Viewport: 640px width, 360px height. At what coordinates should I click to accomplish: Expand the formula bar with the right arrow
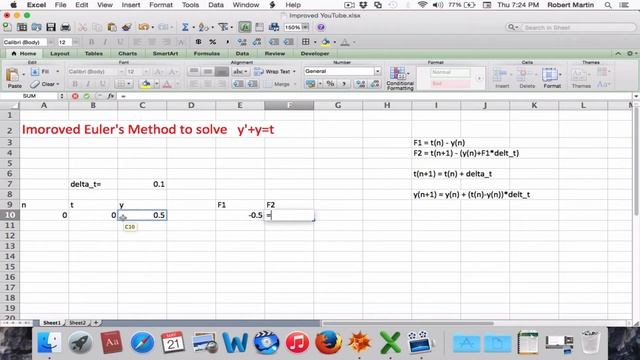tap(636, 96)
